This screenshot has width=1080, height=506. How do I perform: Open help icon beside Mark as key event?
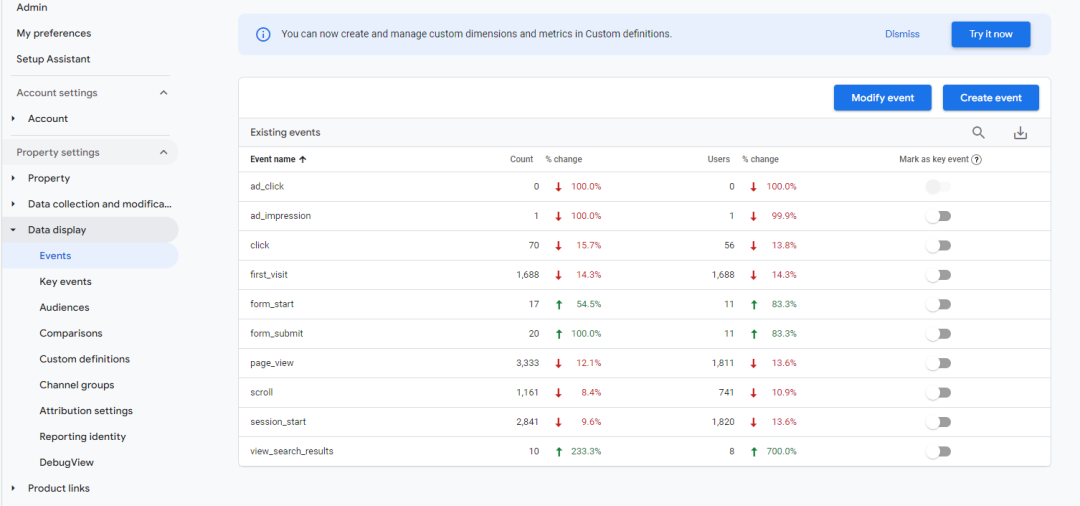click(x=977, y=159)
